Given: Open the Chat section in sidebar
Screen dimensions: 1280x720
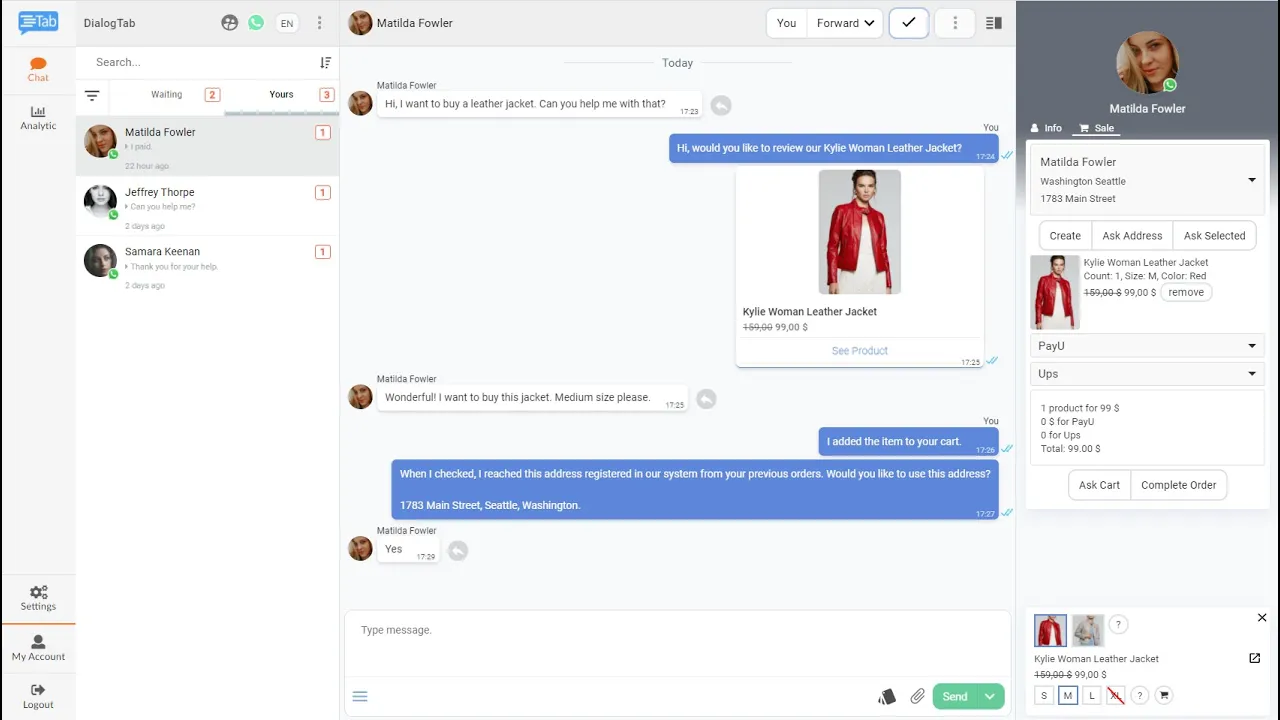Looking at the screenshot, I should (38, 69).
